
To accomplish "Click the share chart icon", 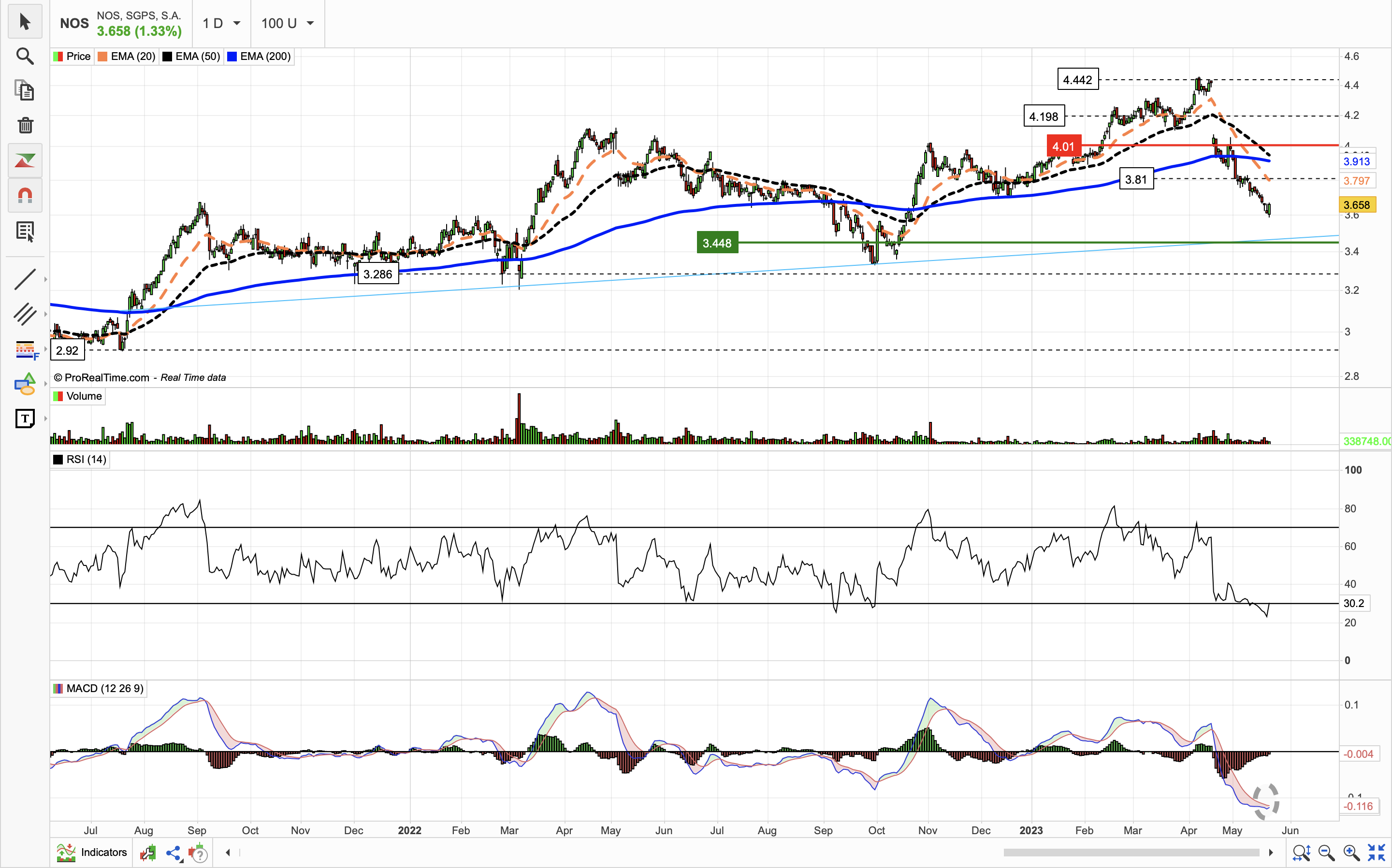I will pos(174,853).
